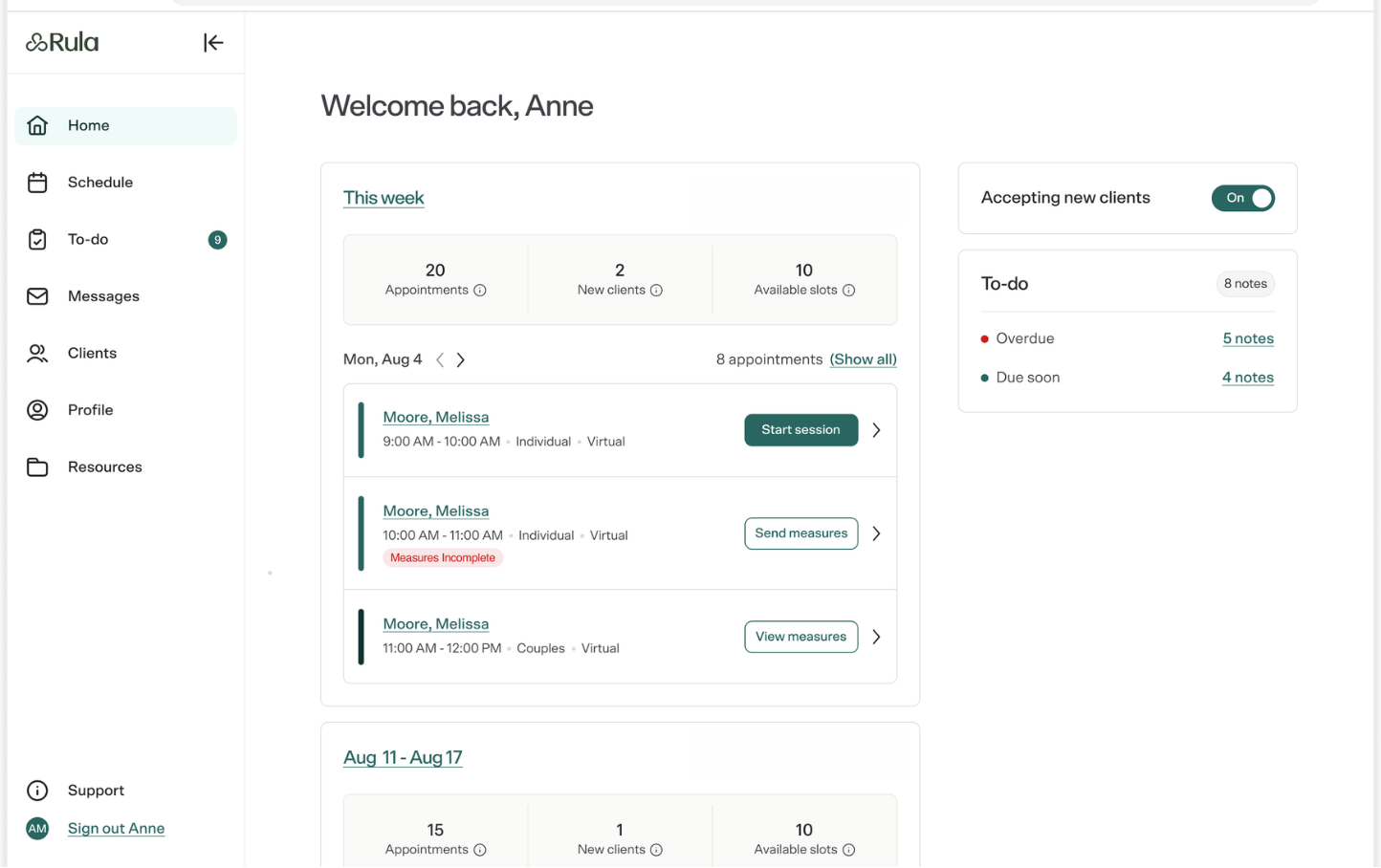Click the To-do card heading
The image size is (1381, 868).
click(1004, 284)
